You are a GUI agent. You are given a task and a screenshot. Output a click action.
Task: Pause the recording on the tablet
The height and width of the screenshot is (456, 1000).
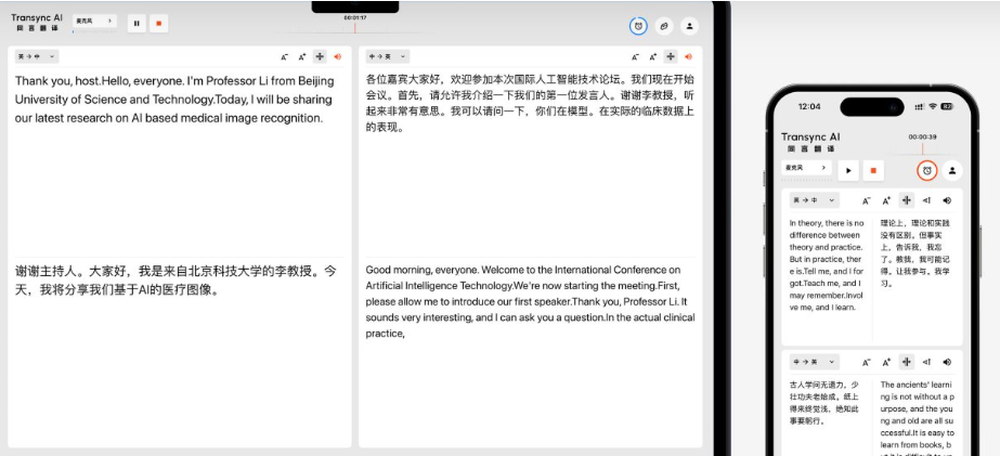[136, 24]
